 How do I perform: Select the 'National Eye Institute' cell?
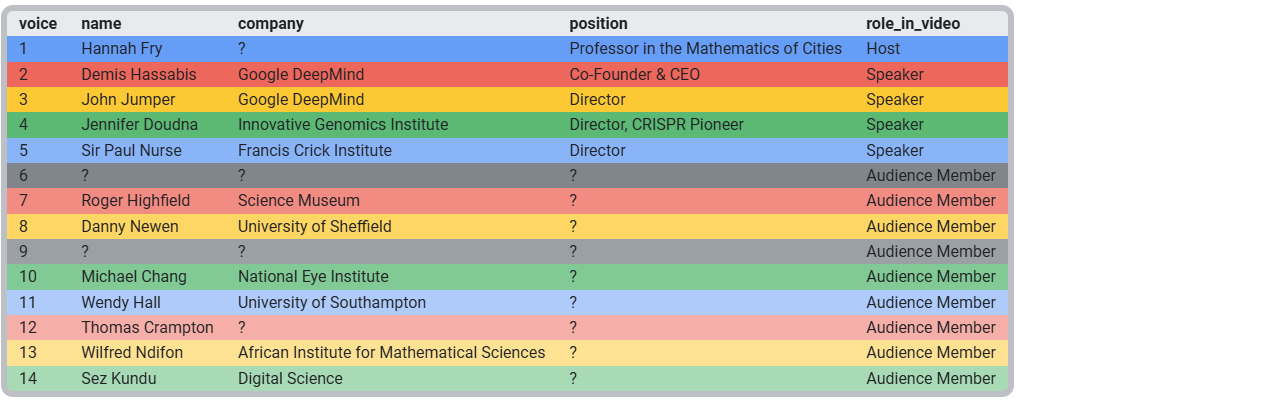(313, 277)
